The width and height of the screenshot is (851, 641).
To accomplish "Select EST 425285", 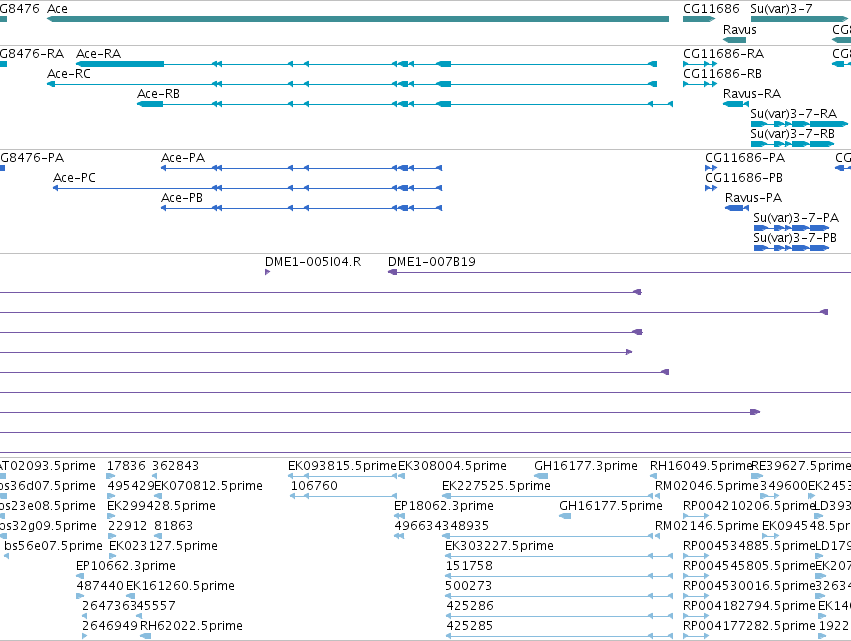I will coord(559,637).
